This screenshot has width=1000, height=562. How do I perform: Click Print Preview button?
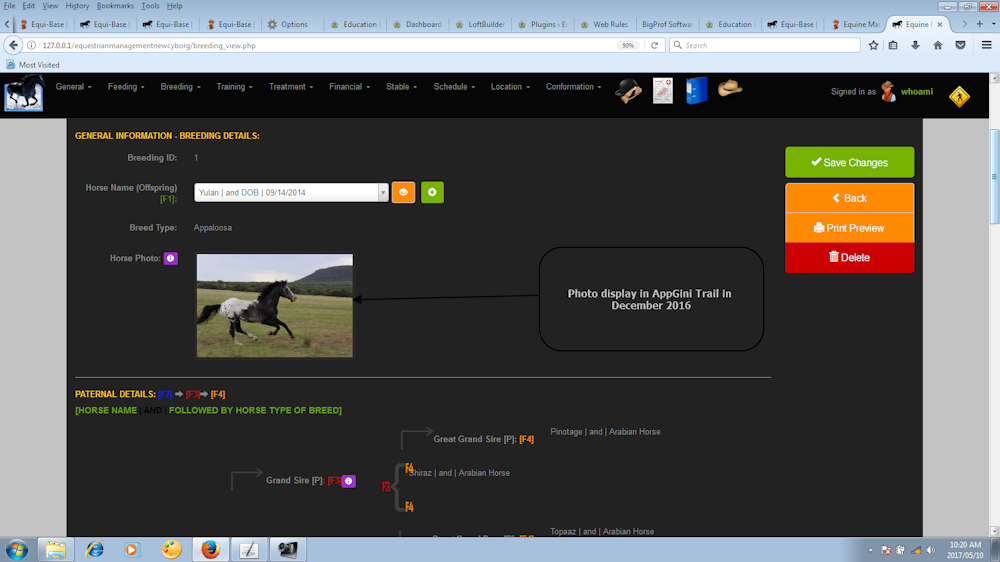point(849,228)
